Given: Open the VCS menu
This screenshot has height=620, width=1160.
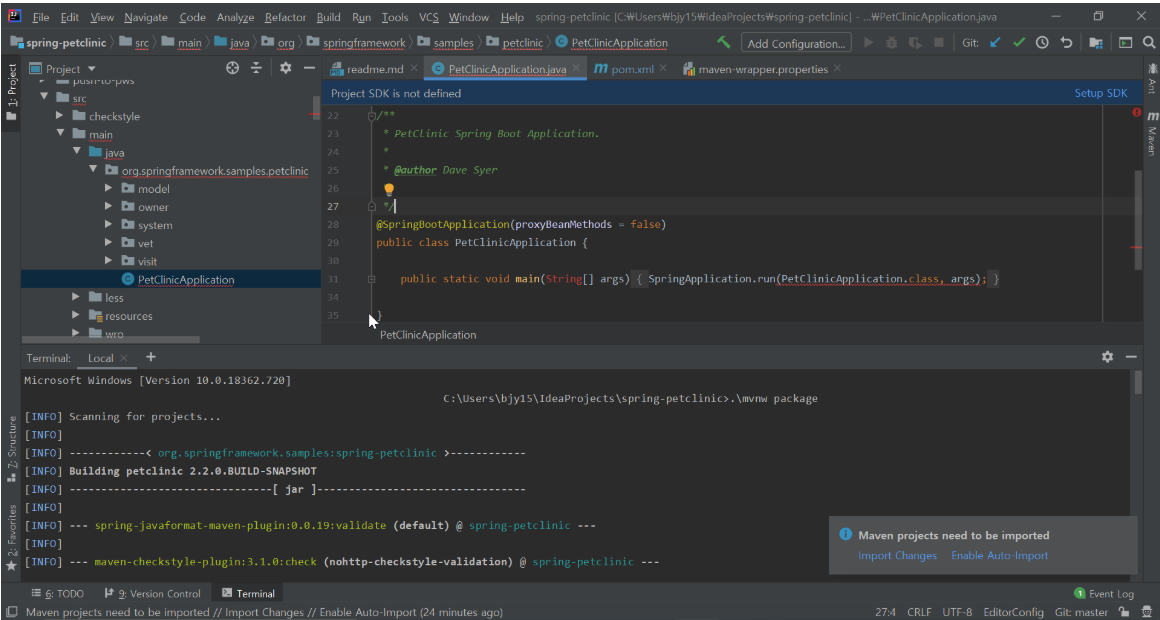Looking at the screenshot, I should point(428,17).
